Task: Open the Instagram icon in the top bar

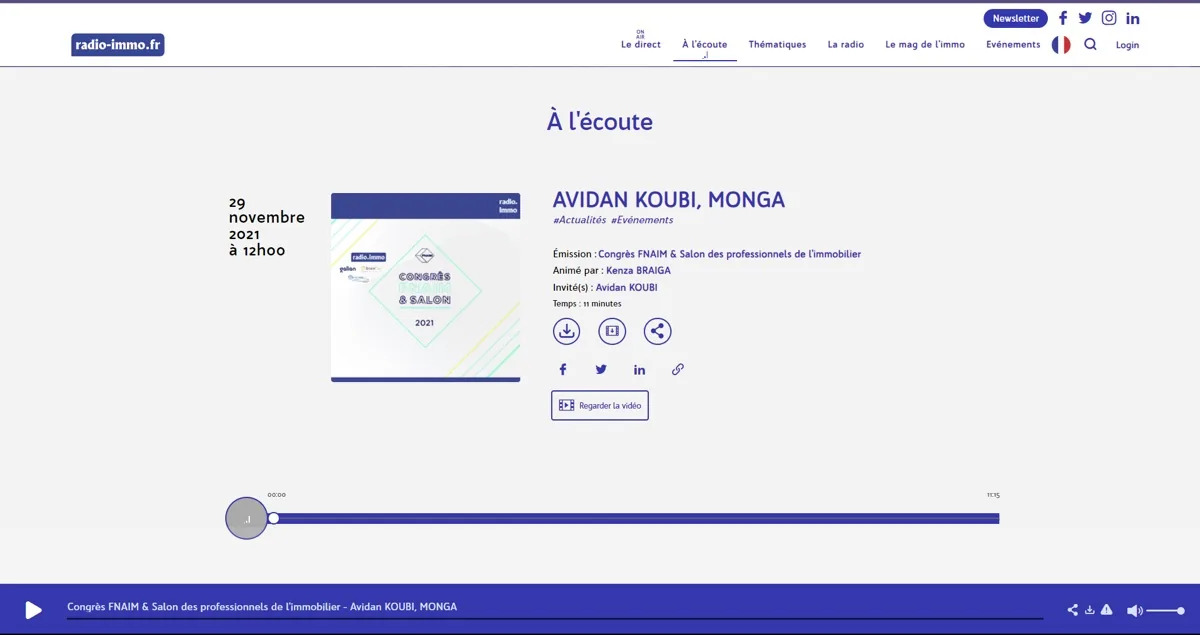Action: coord(1109,18)
